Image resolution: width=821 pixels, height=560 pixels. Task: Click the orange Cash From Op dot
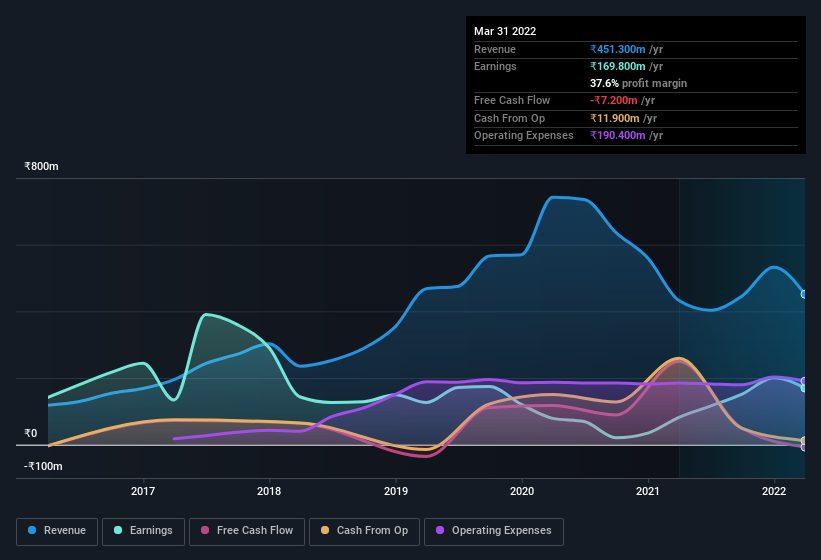[325, 530]
